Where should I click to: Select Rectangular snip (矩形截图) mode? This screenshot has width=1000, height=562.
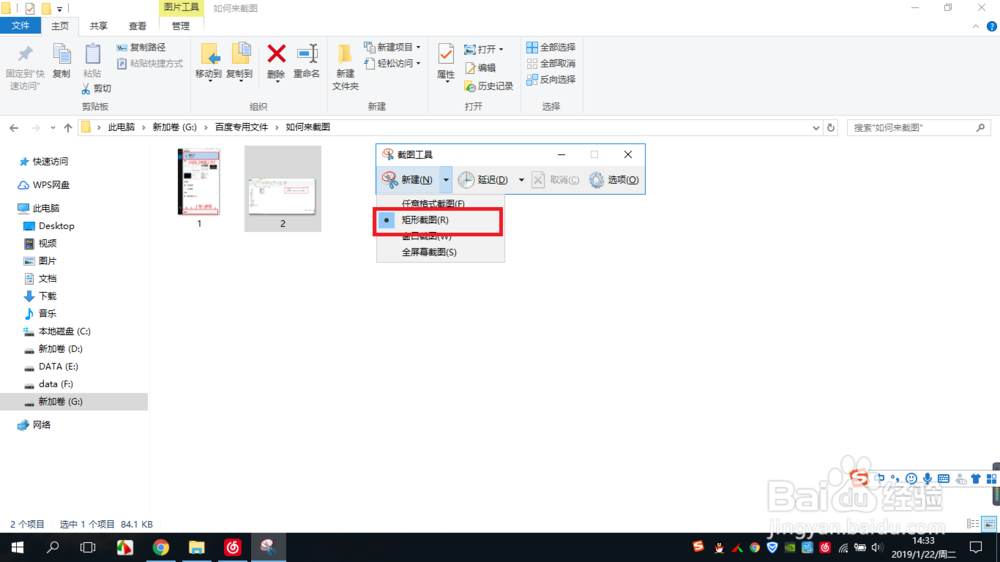point(439,220)
